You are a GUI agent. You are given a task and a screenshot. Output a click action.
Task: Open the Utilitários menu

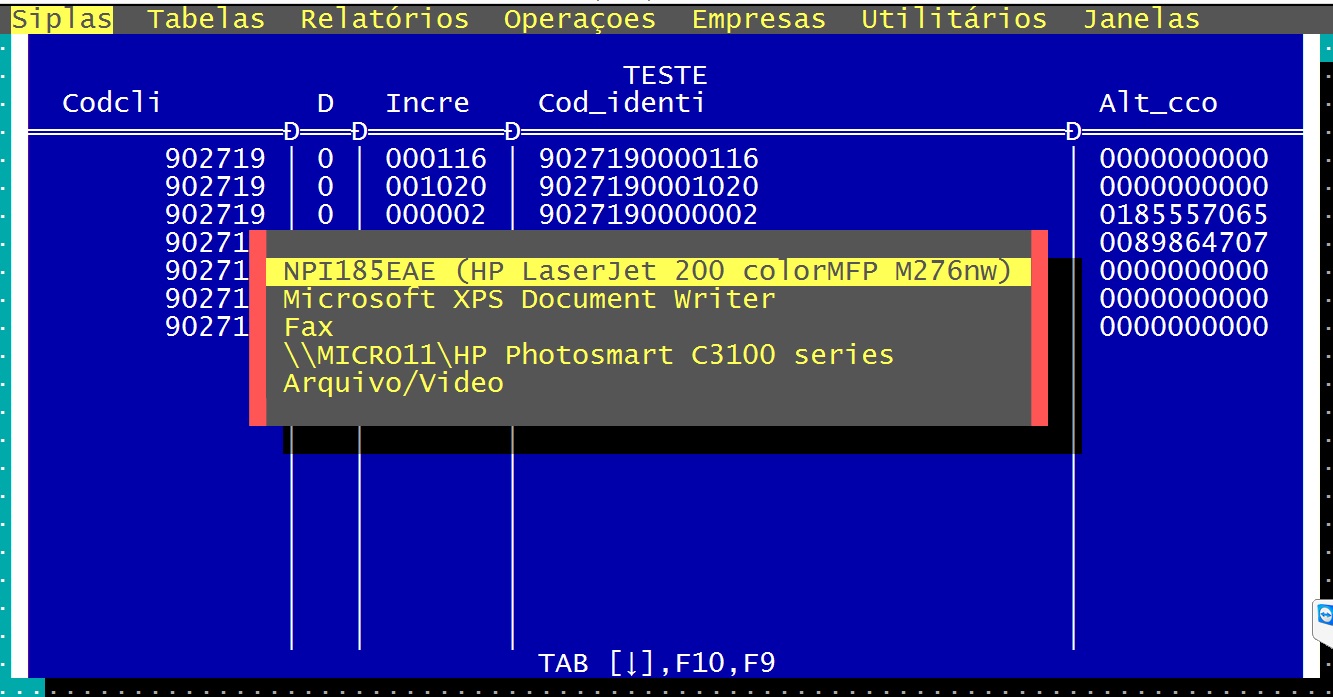(953, 19)
